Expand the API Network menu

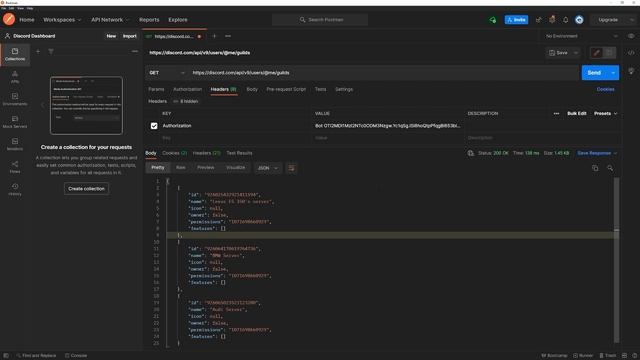pyautogui.click(x=110, y=20)
